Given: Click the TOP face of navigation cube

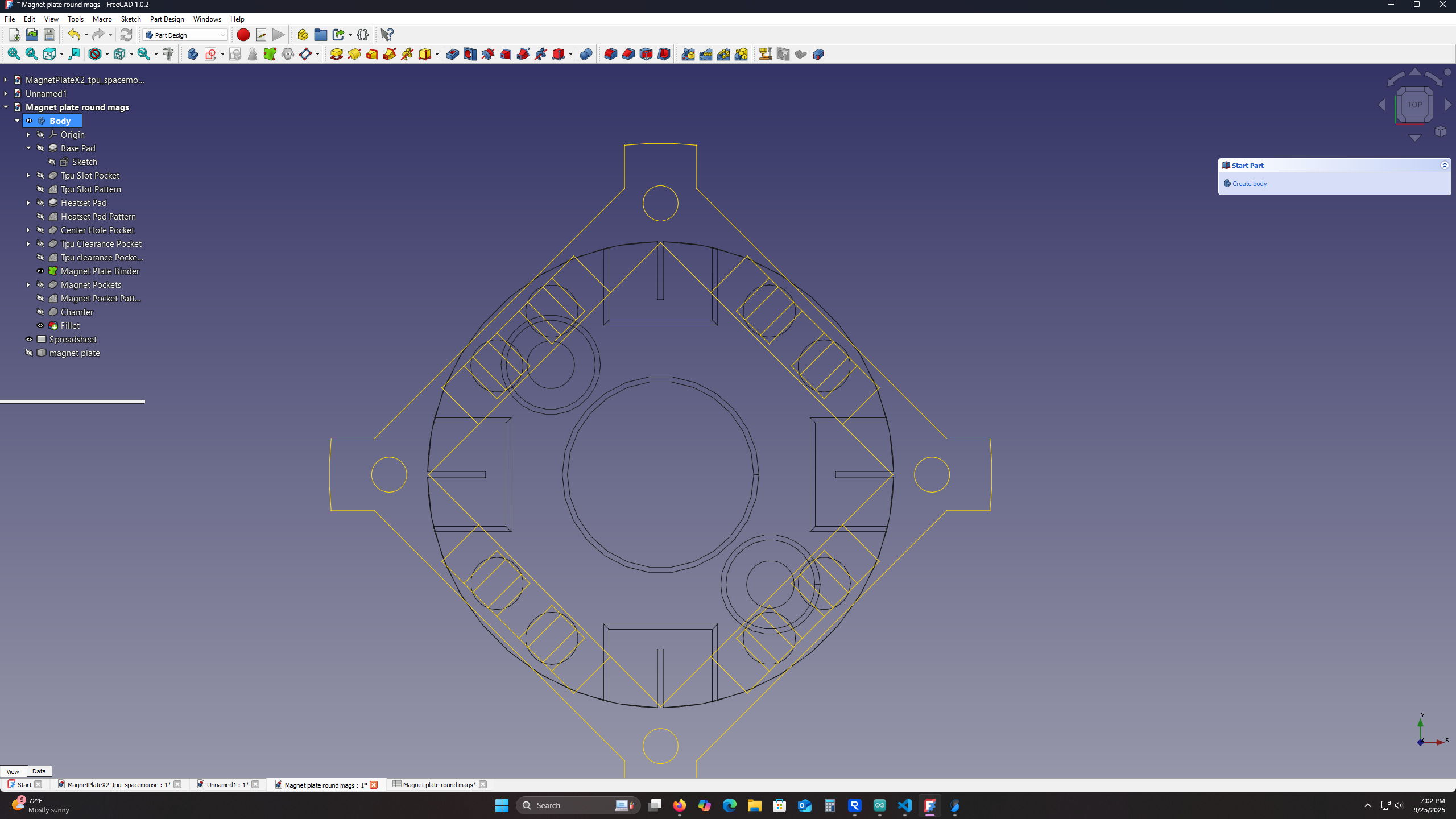Looking at the screenshot, I should [1414, 105].
